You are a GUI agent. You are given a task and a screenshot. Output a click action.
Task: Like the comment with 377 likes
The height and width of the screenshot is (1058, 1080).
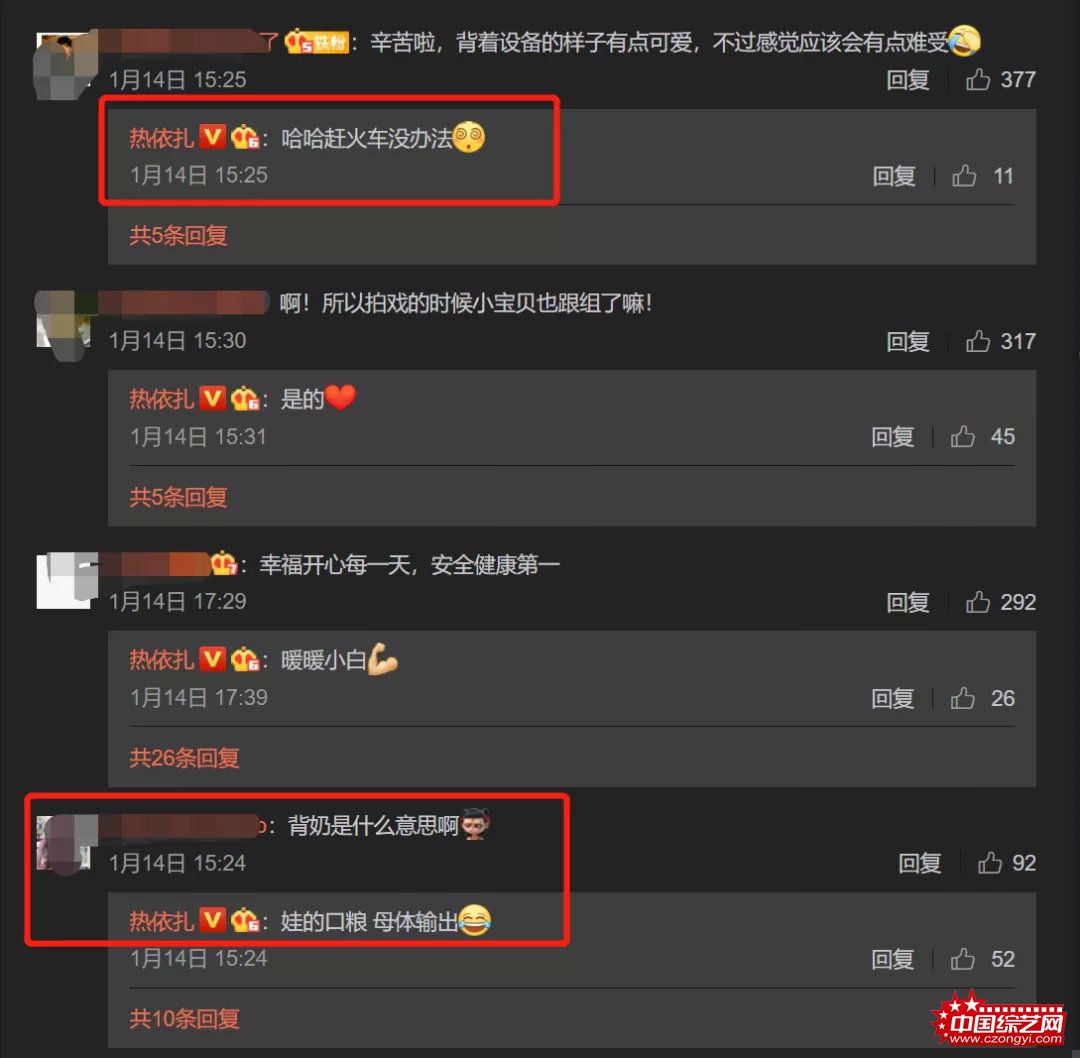coord(977,80)
